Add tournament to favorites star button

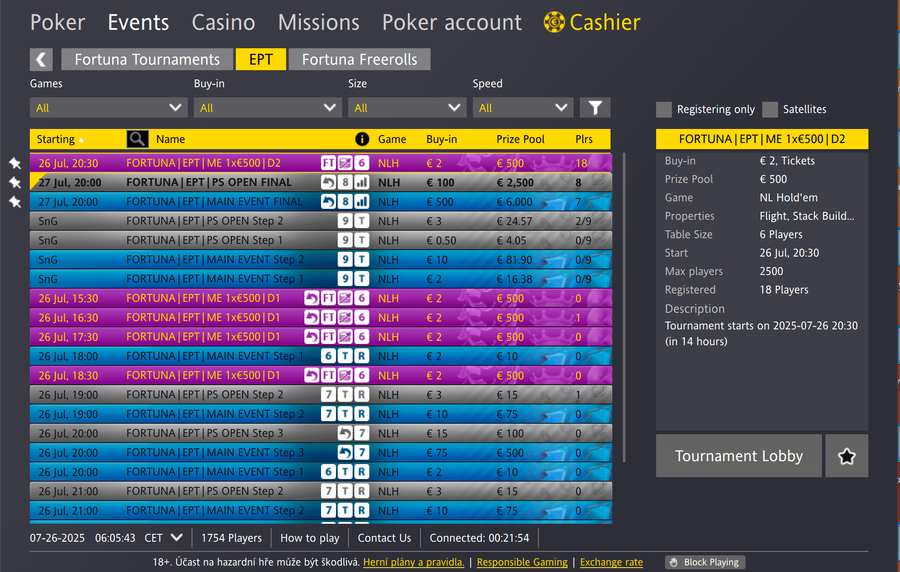tap(847, 456)
